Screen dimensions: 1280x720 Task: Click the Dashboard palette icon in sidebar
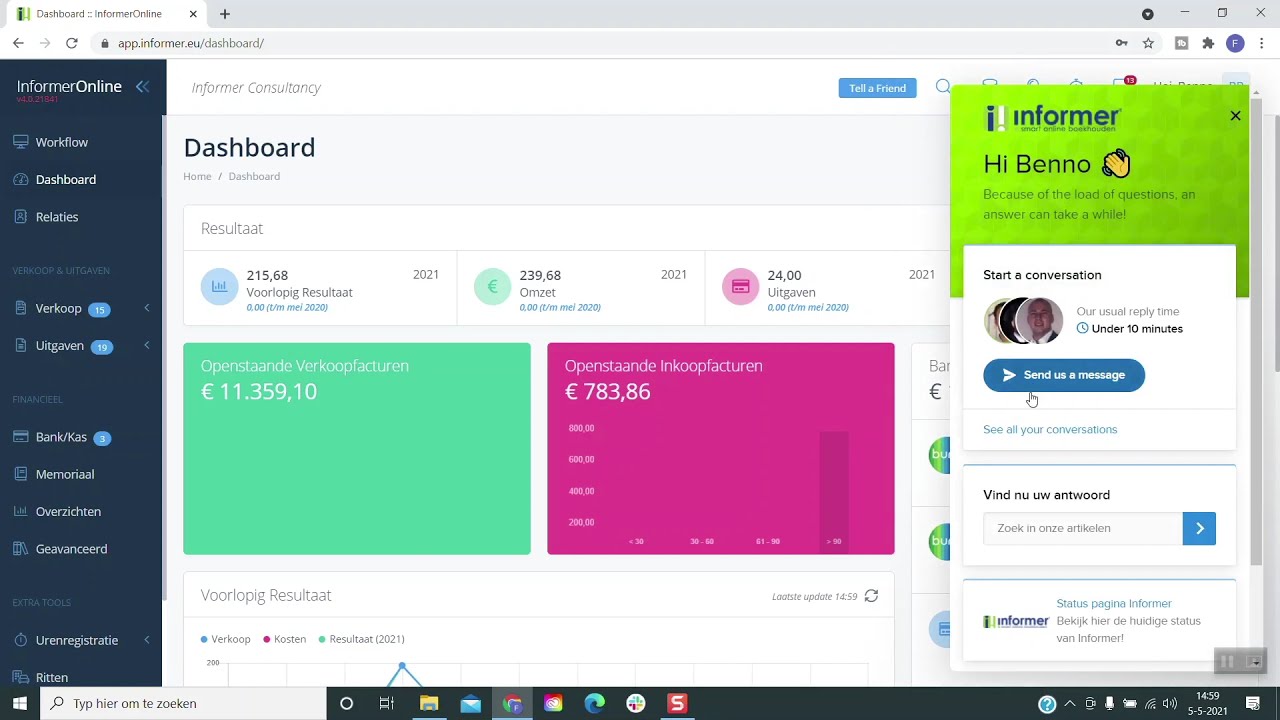tap(20, 179)
